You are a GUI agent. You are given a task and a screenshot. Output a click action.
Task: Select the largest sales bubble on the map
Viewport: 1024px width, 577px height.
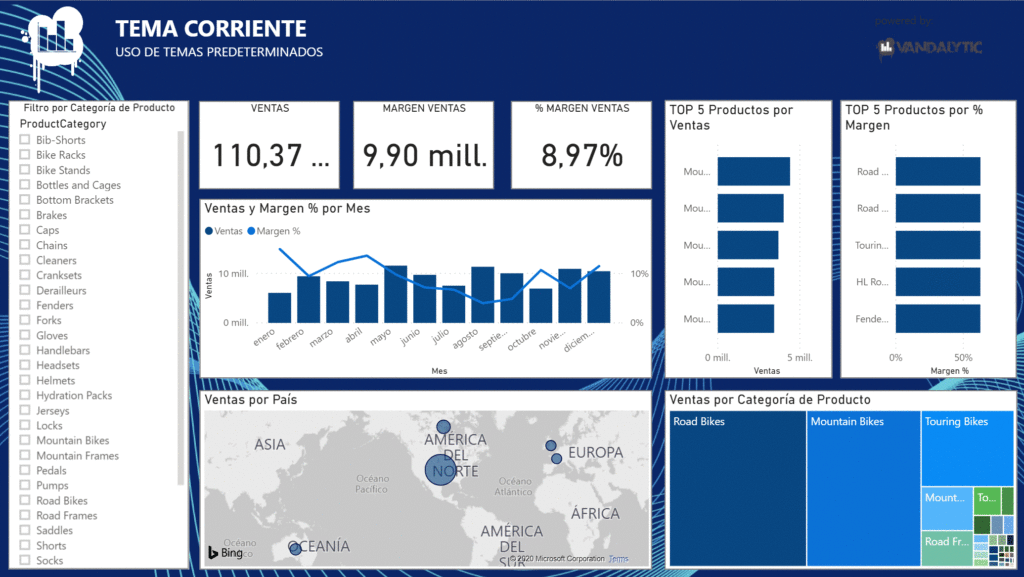[x=440, y=469]
